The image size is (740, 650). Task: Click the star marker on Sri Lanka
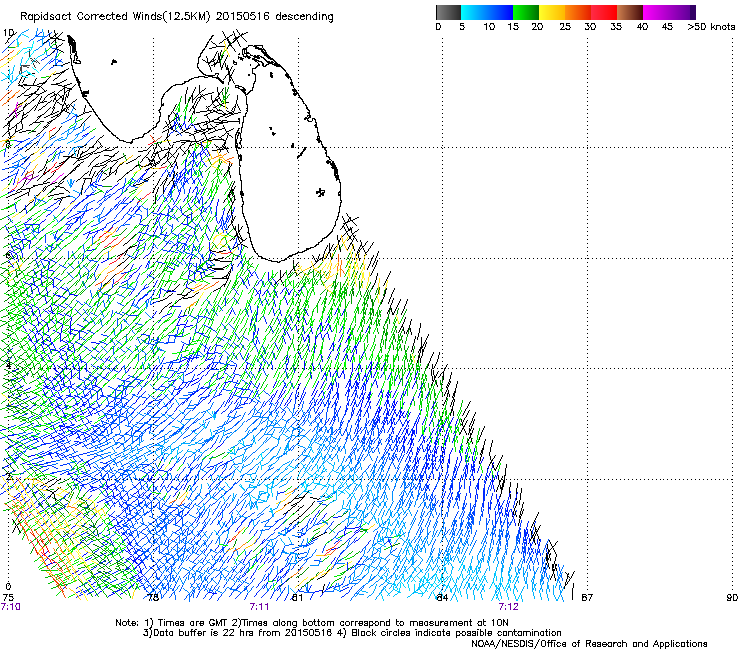click(x=320, y=192)
